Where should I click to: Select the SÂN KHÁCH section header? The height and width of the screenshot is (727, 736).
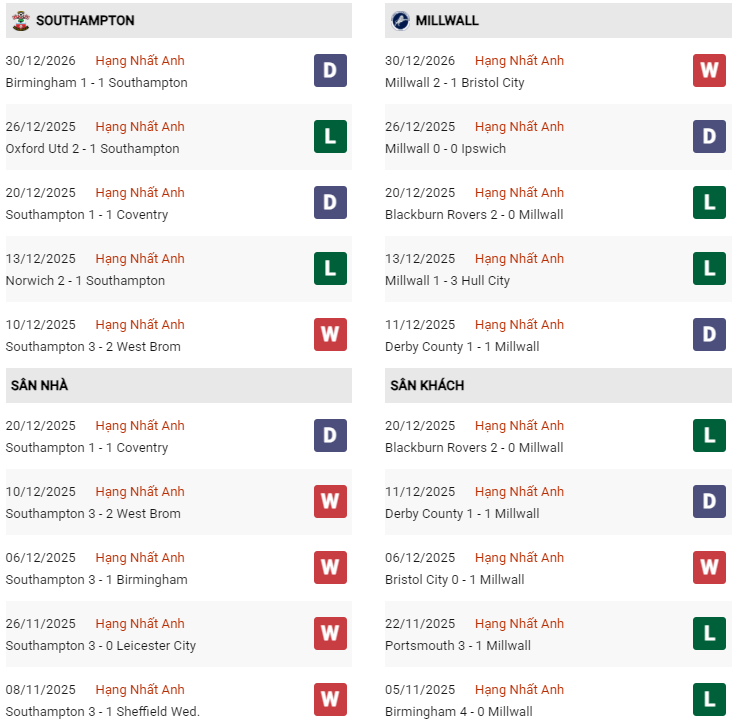coord(427,385)
